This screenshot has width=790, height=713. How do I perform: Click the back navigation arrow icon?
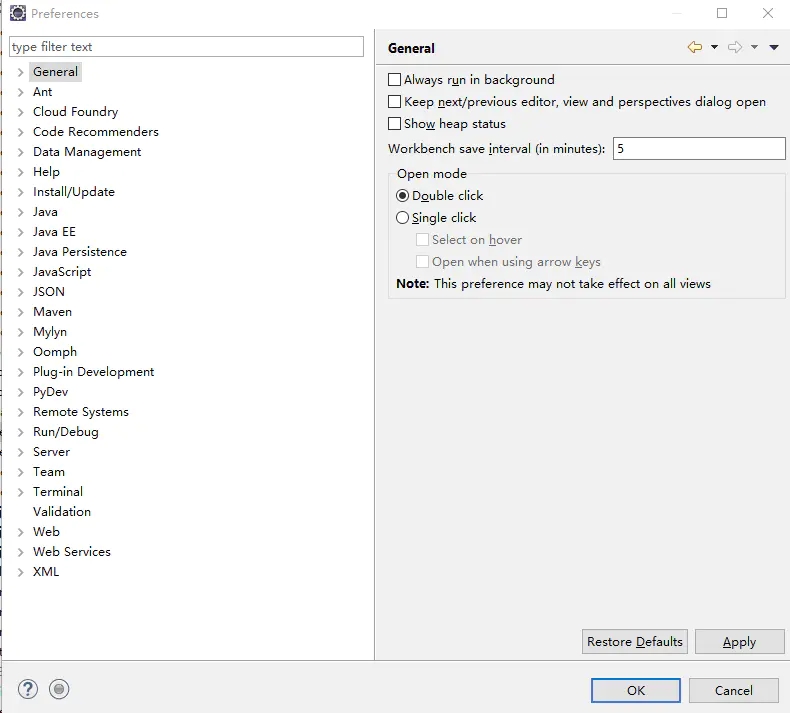(695, 47)
